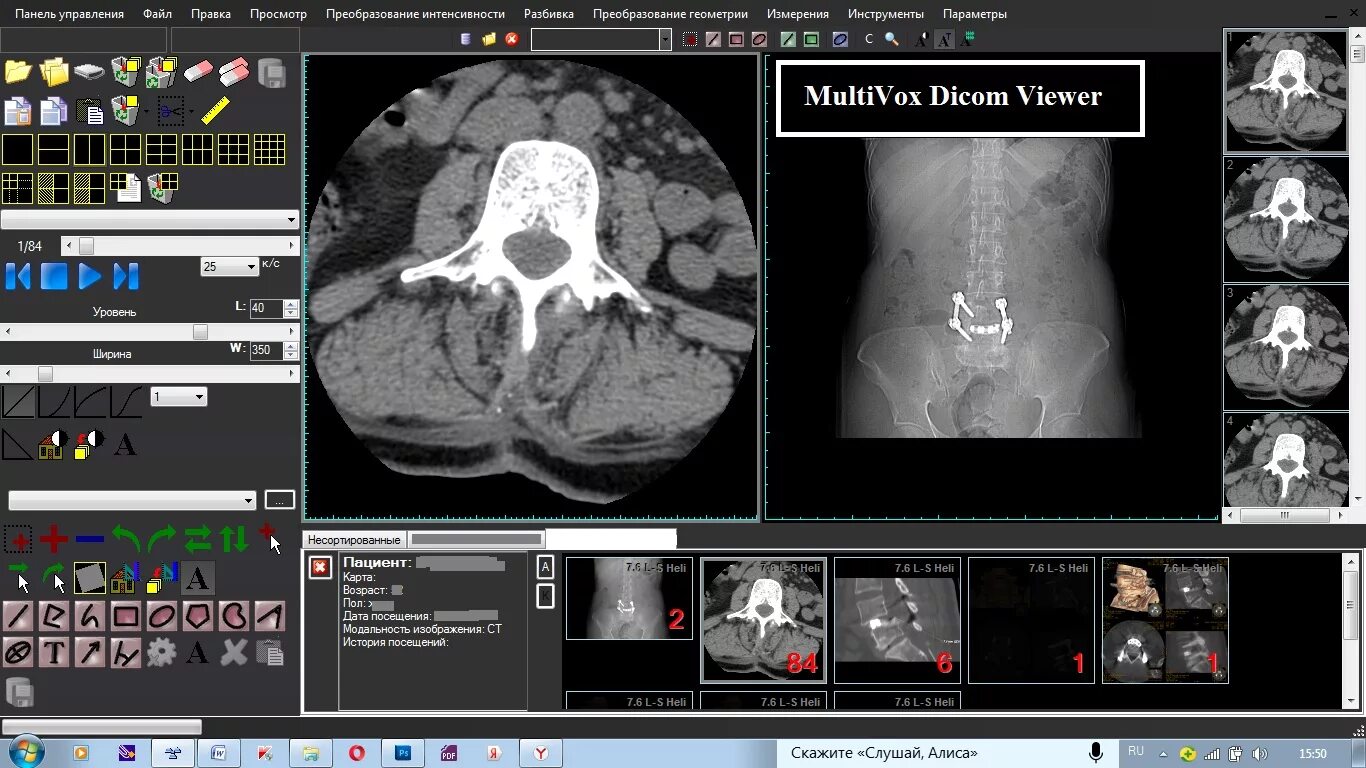Click the ellipsis browse button
The height and width of the screenshot is (768, 1366).
pos(280,500)
